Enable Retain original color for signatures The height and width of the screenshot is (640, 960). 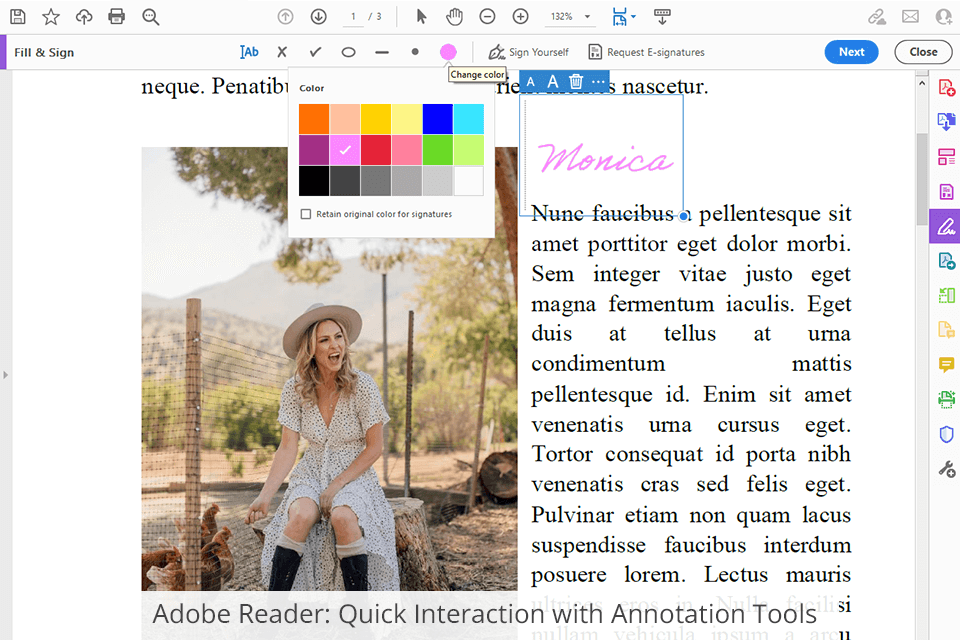coord(306,214)
